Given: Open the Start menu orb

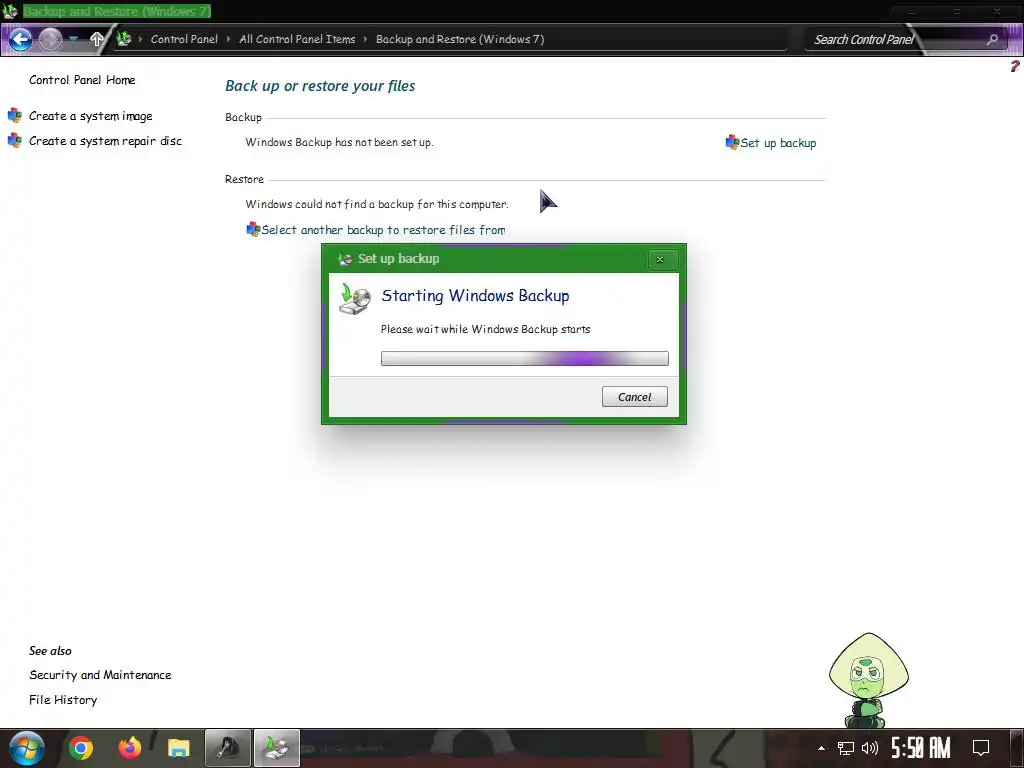Looking at the screenshot, I should coord(26,748).
